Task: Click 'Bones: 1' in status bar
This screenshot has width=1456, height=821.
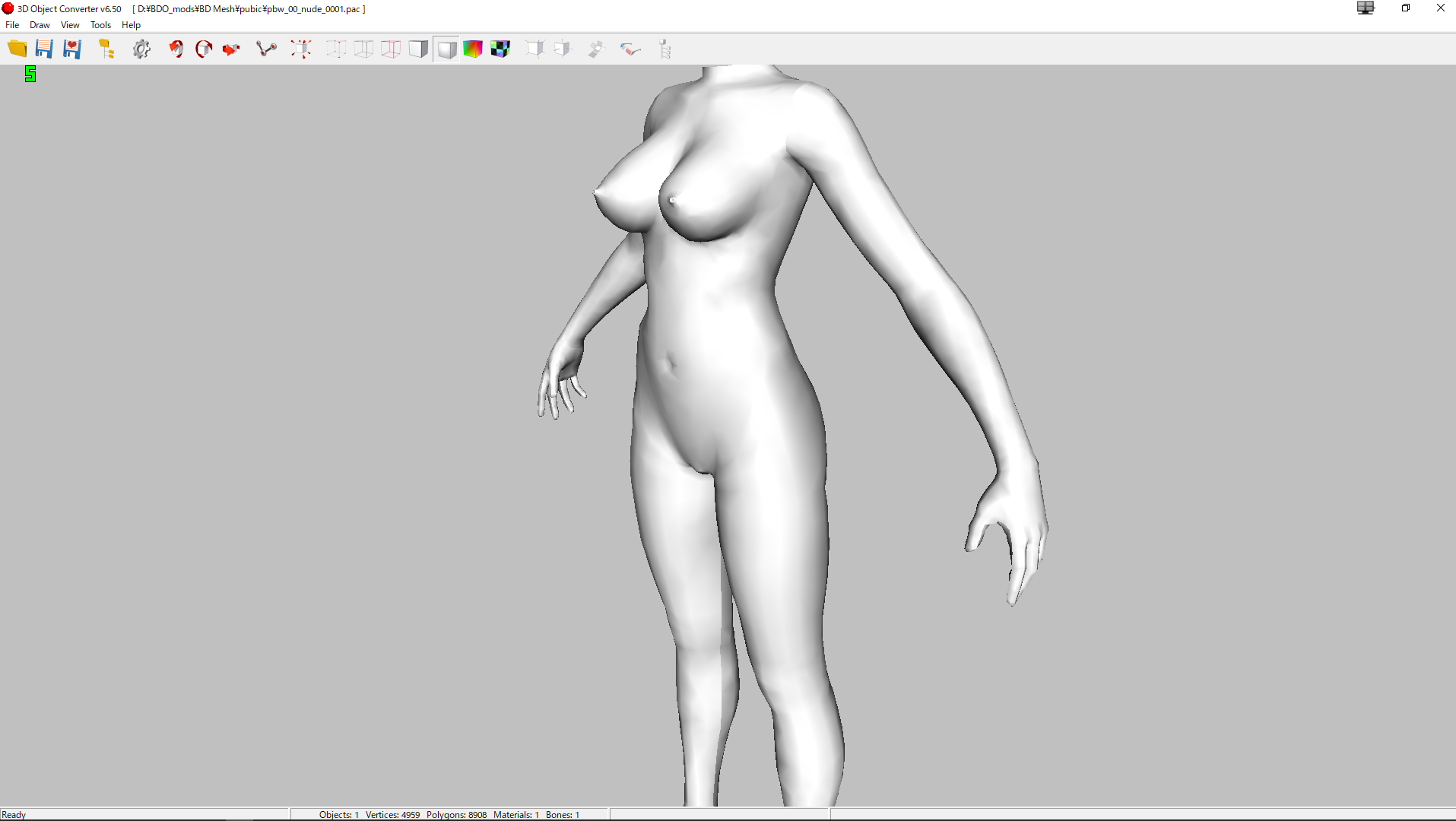Action: point(563,815)
